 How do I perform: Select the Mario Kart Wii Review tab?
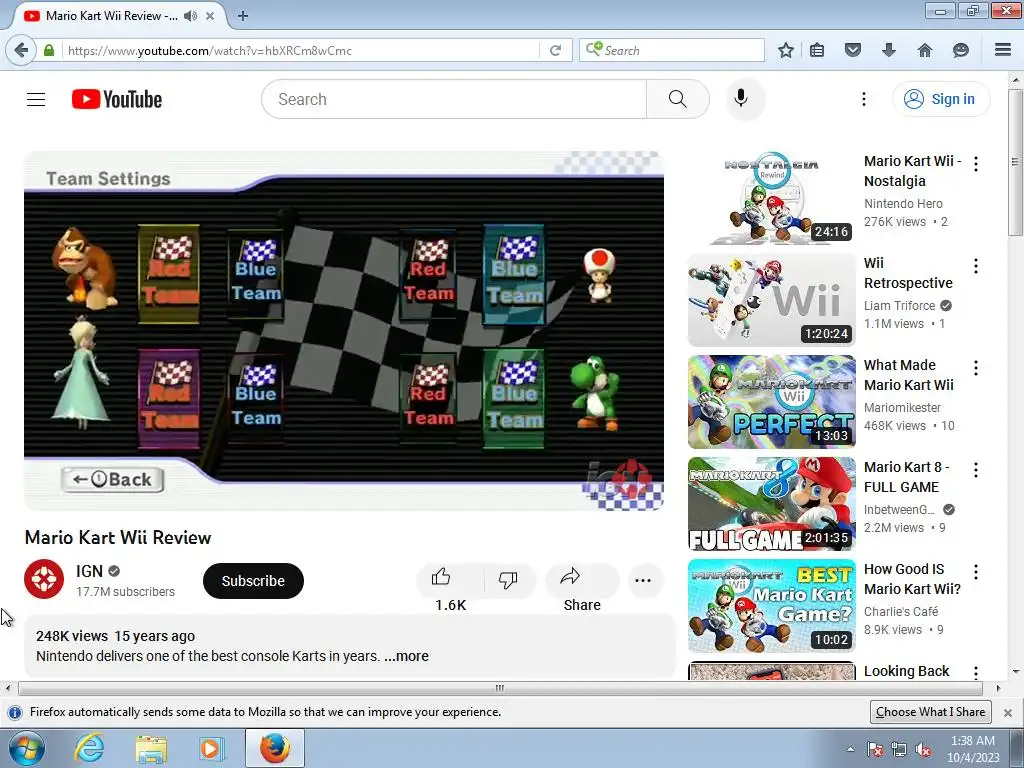point(112,16)
